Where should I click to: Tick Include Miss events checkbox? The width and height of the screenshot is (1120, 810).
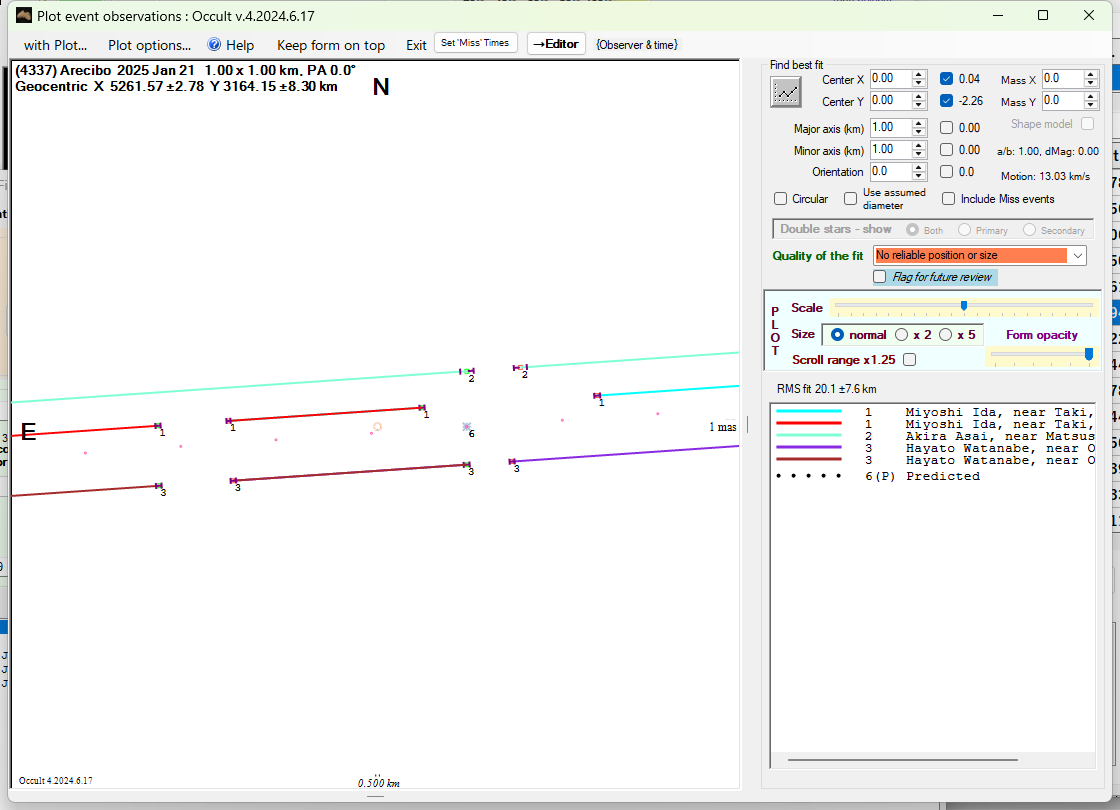coord(949,199)
